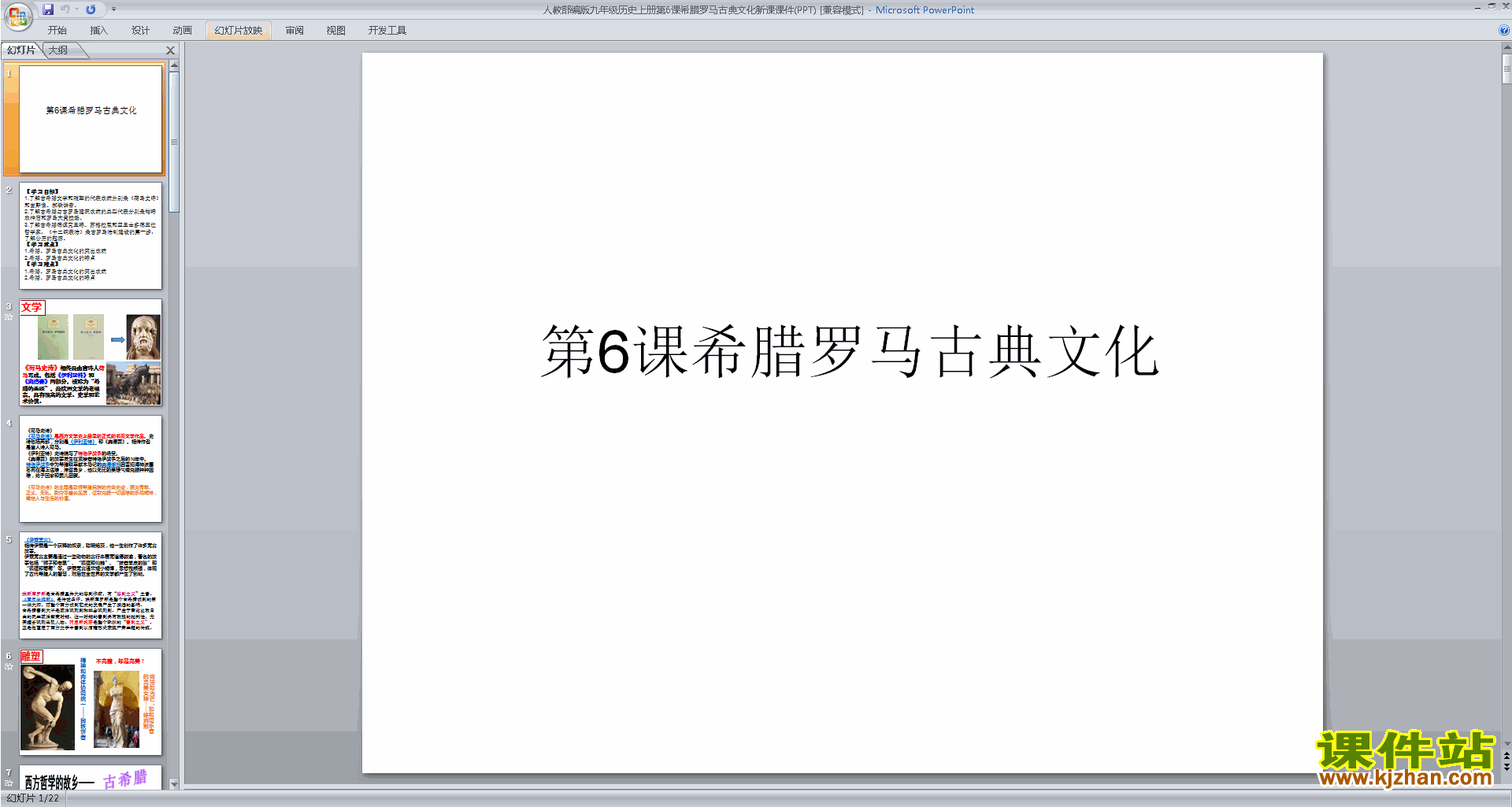Open the 审阅 ribbon tab
The height and width of the screenshot is (807, 1512).
[295, 31]
